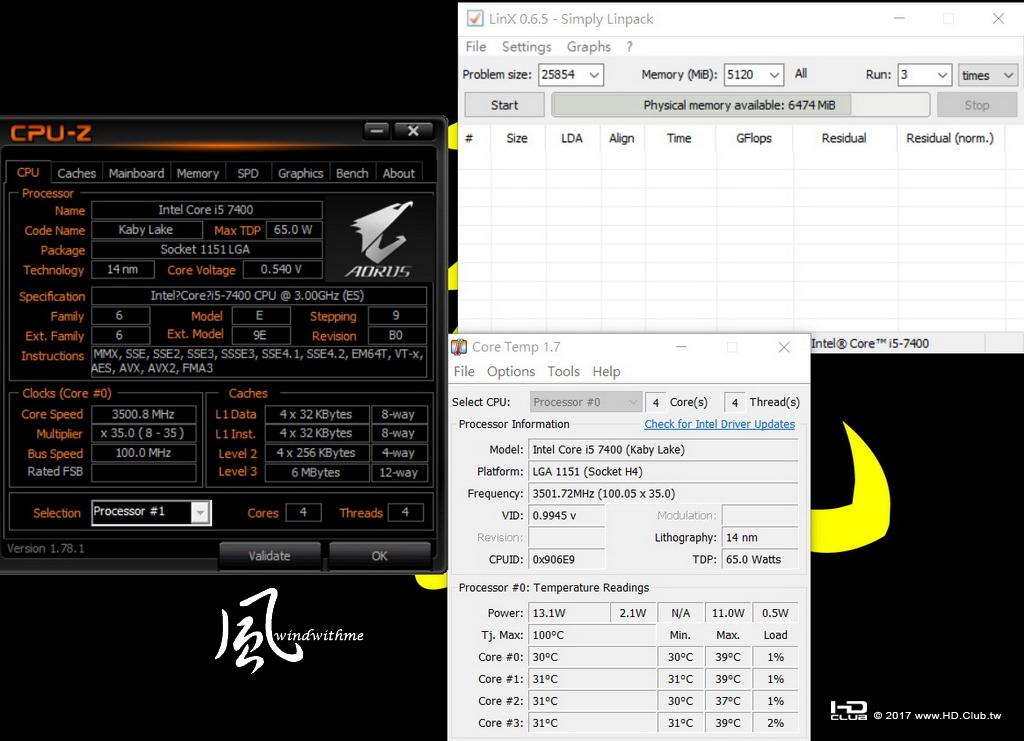Open the Help menu in Core Temp
1024x741 pixels.
point(606,371)
